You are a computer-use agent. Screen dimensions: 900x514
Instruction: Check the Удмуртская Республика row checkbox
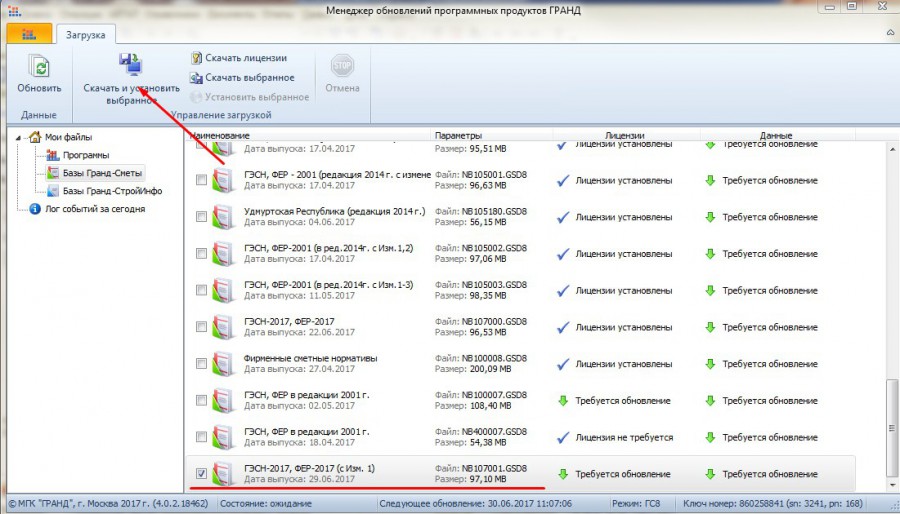(x=201, y=217)
